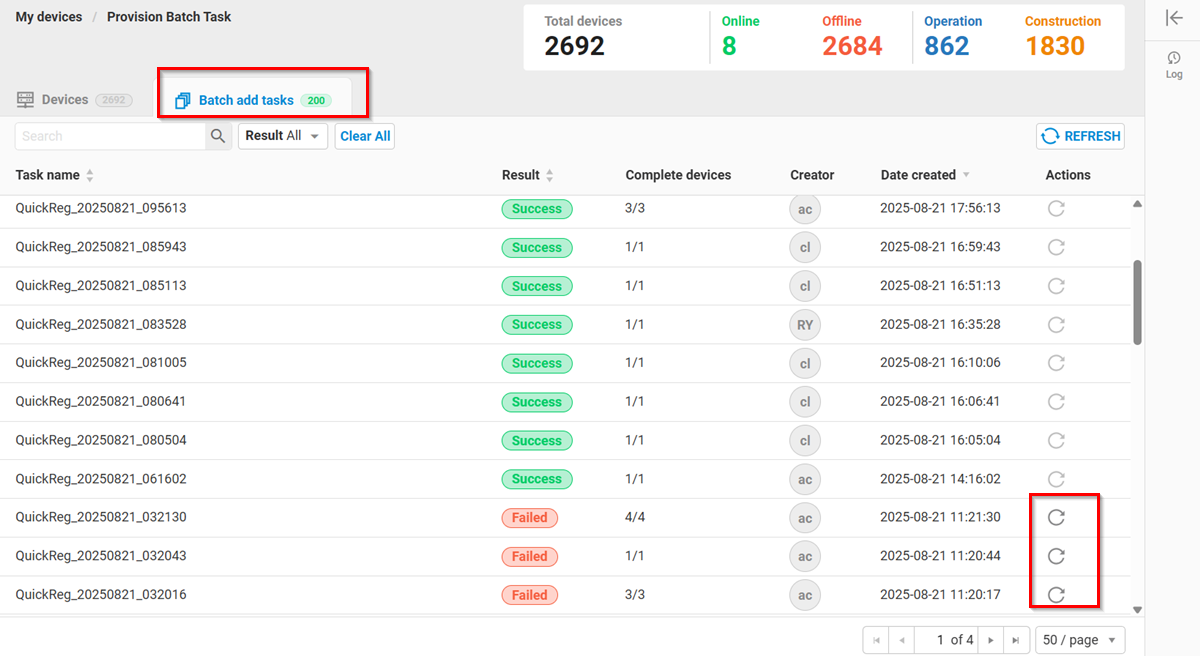Image resolution: width=1200 pixels, height=656 pixels.
Task: Click into the Search input field
Action: [110, 136]
